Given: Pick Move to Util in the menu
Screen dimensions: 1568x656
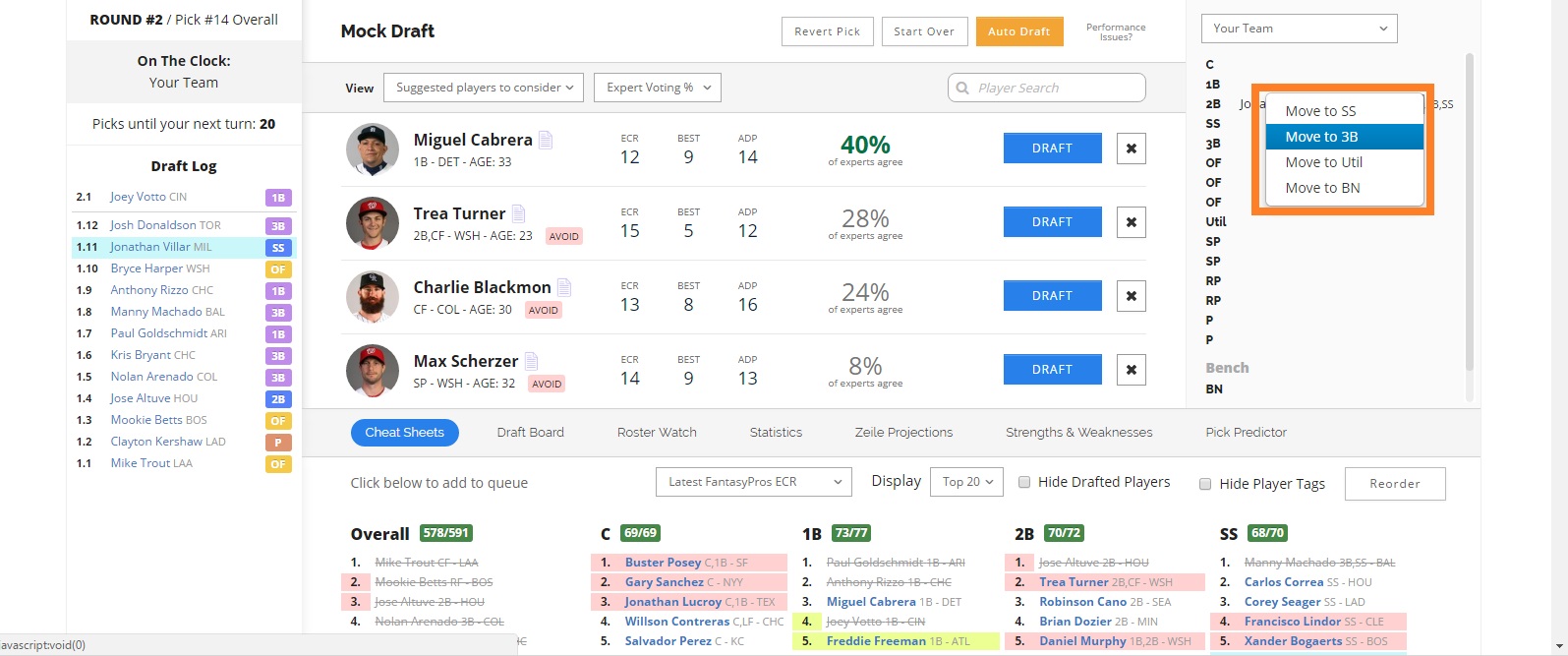Looking at the screenshot, I should click(1344, 162).
